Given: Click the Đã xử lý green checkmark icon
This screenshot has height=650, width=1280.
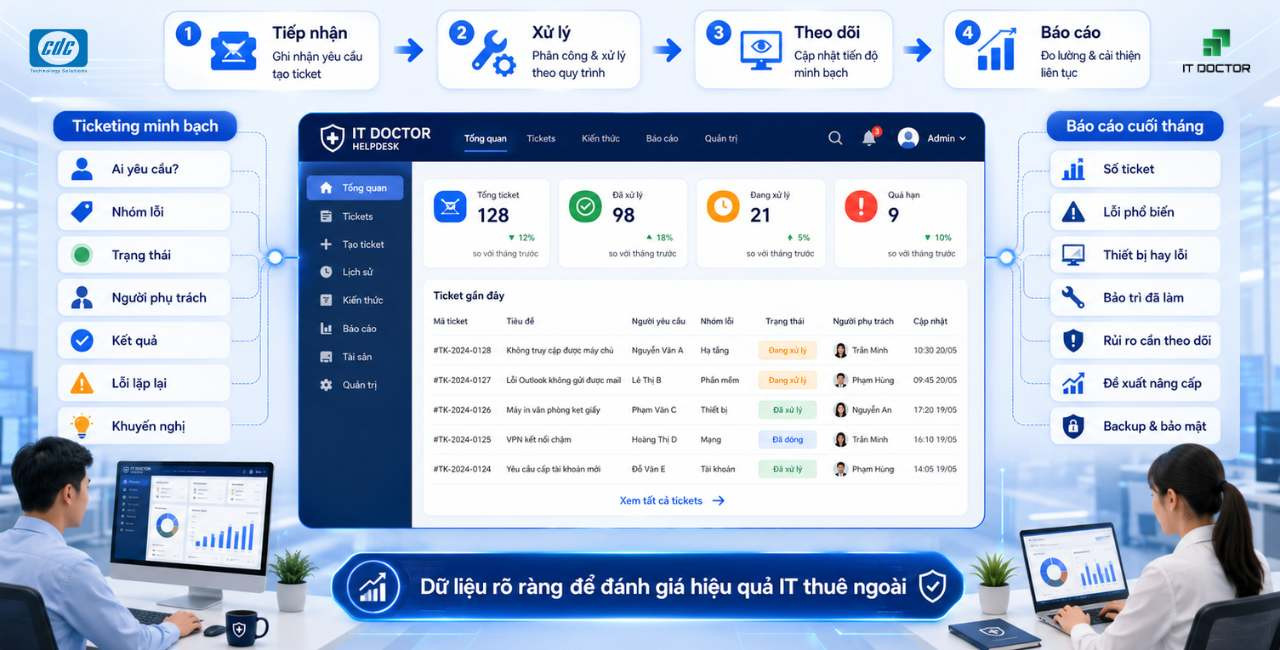Looking at the screenshot, I should coord(585,206).
